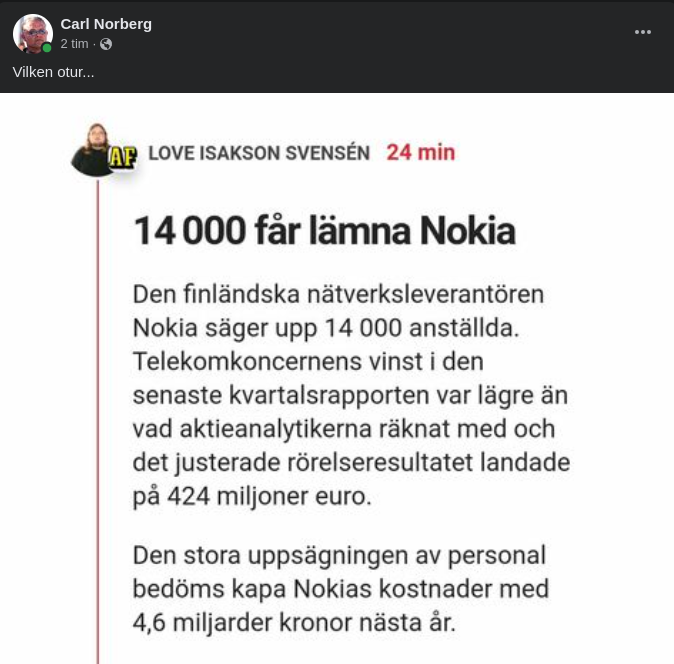Click the Carl Norberg name link
The height and width of the screenshot is (664, 674).
(x=106, y=24)
